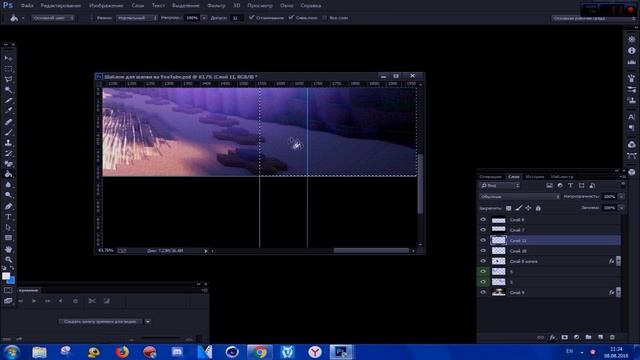Switch to the Операции tab
Screen dimensions: 640x360
pos(491,177)
